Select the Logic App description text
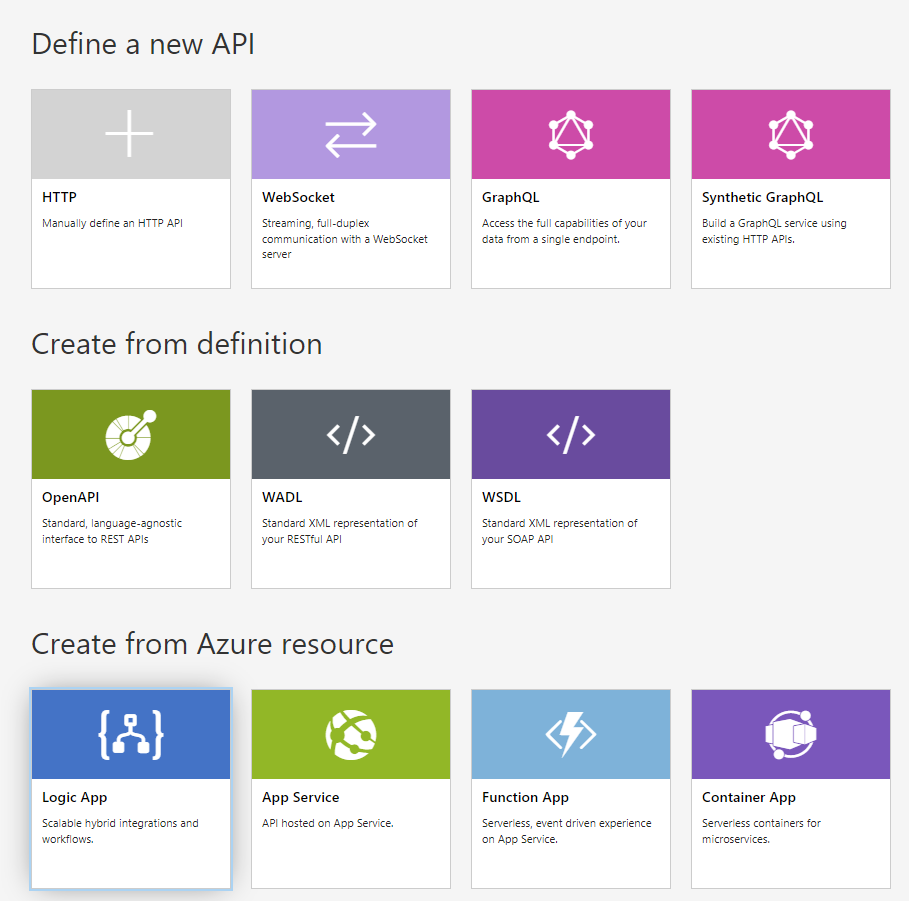 pos(120,831)
